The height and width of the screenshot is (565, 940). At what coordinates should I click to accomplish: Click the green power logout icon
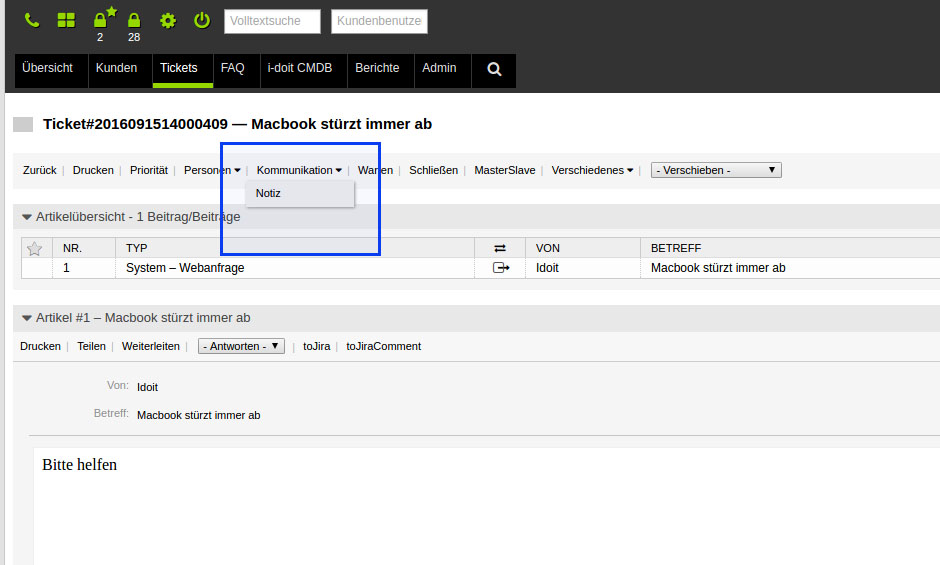point(202,20)
